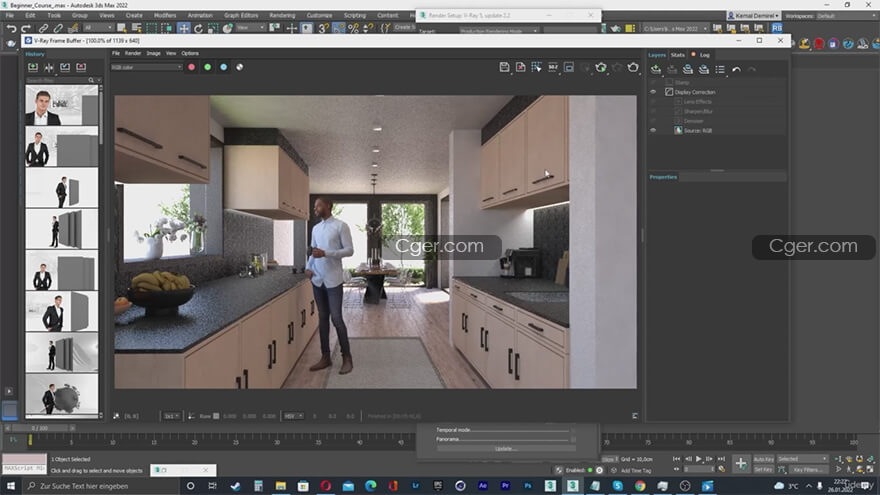Click 3ds Max Undo in main toolbar
The width and height of the screenshot is (880, 495).
11,28
